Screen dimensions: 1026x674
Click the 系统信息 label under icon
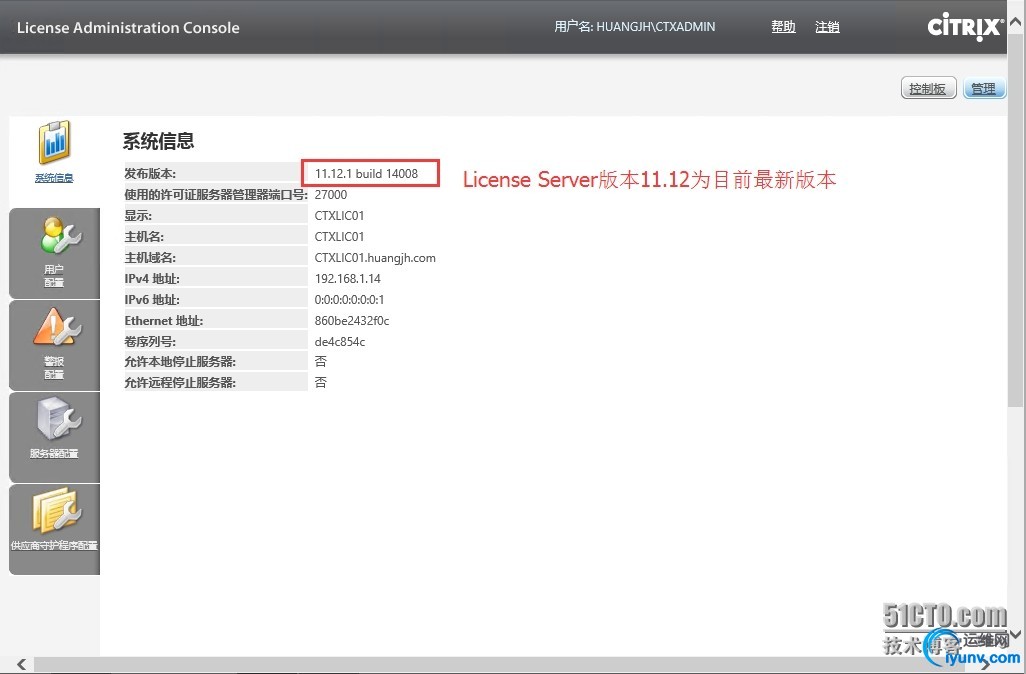[54, 178]
